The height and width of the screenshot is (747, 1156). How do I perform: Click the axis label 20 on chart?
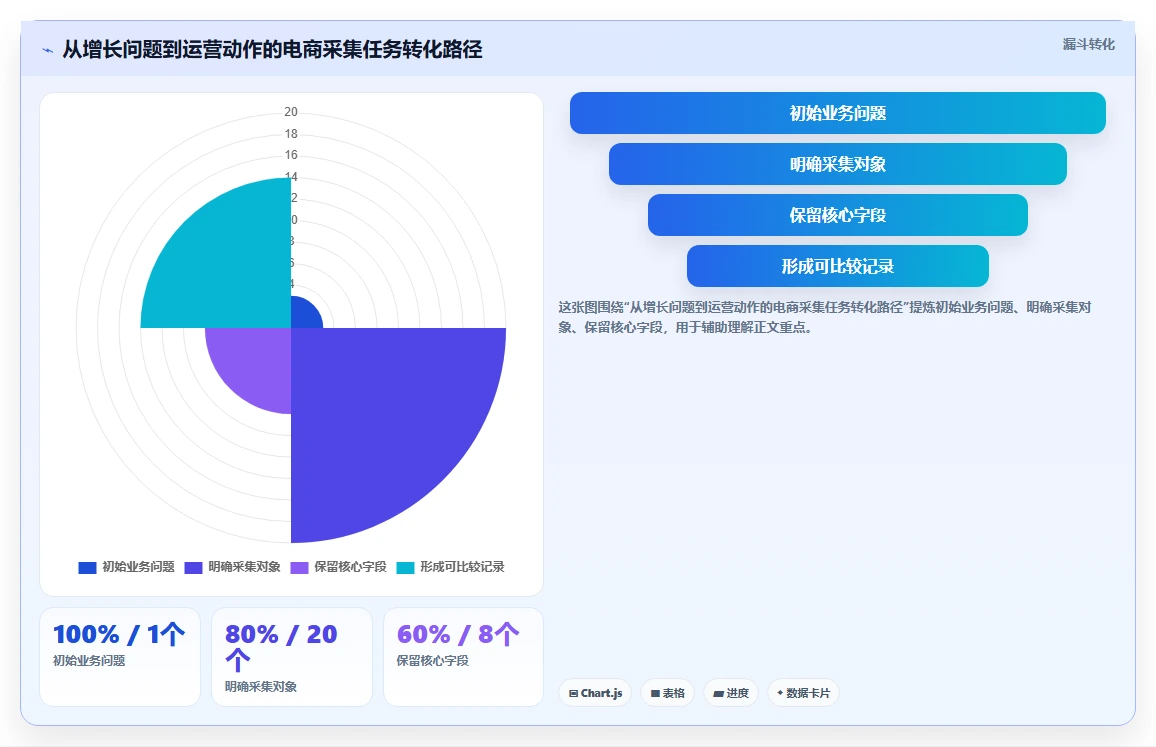291,112
